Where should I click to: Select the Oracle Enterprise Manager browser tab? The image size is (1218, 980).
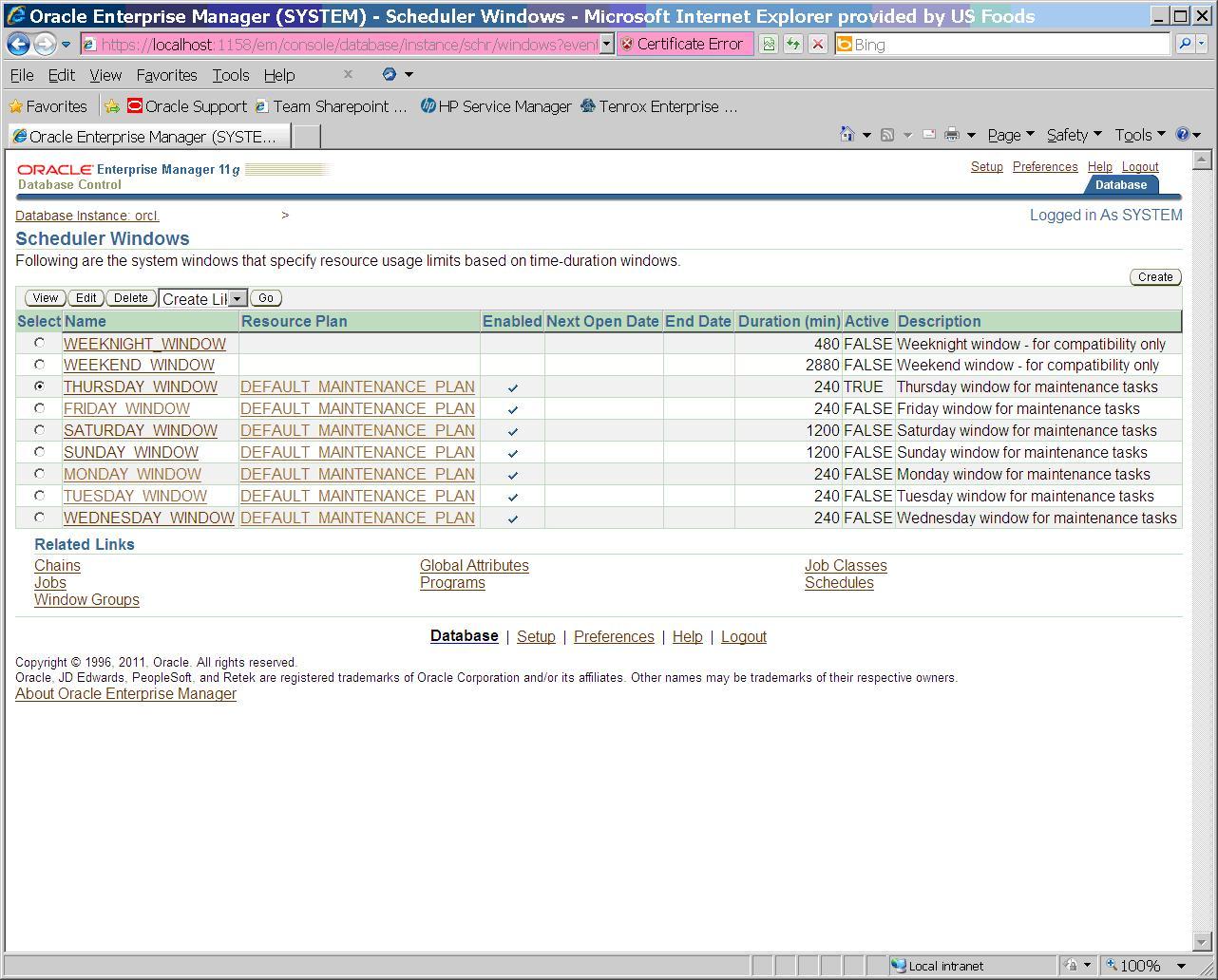(147, 137)
